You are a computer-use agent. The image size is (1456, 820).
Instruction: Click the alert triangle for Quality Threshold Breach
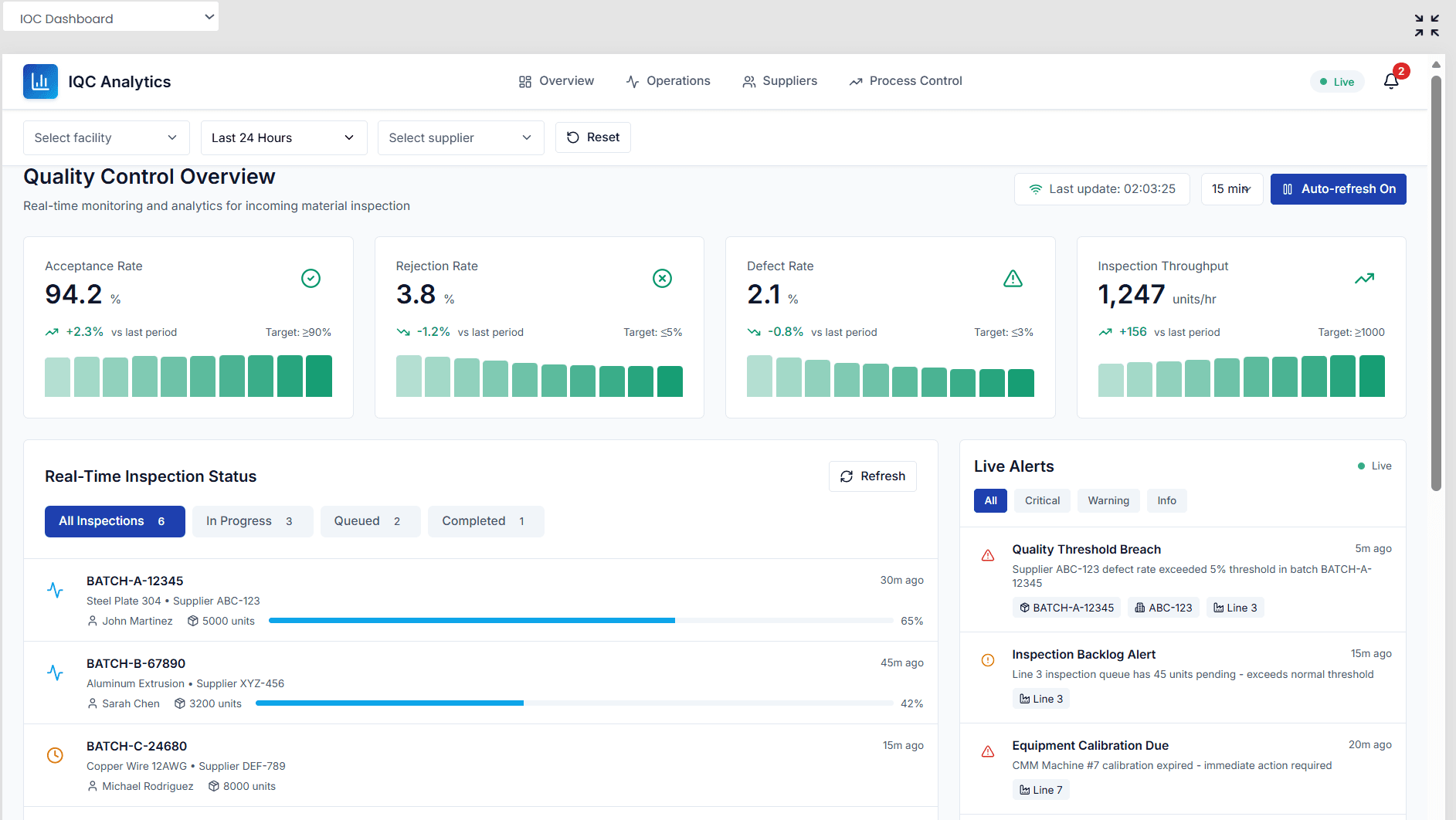[987, 555]
